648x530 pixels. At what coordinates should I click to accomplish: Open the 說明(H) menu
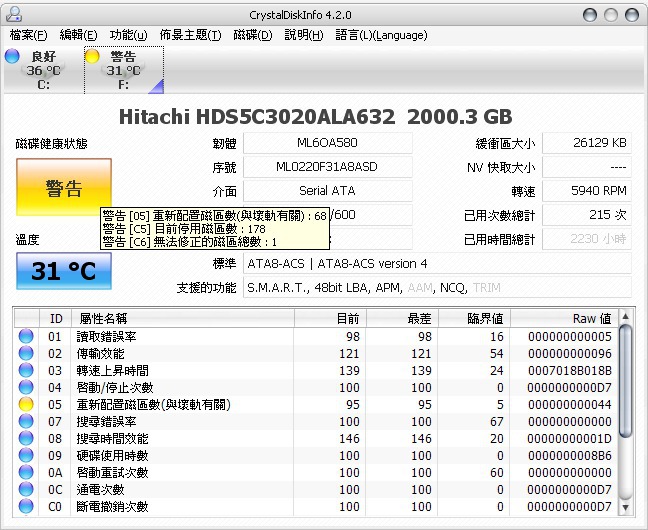[304, 35]
